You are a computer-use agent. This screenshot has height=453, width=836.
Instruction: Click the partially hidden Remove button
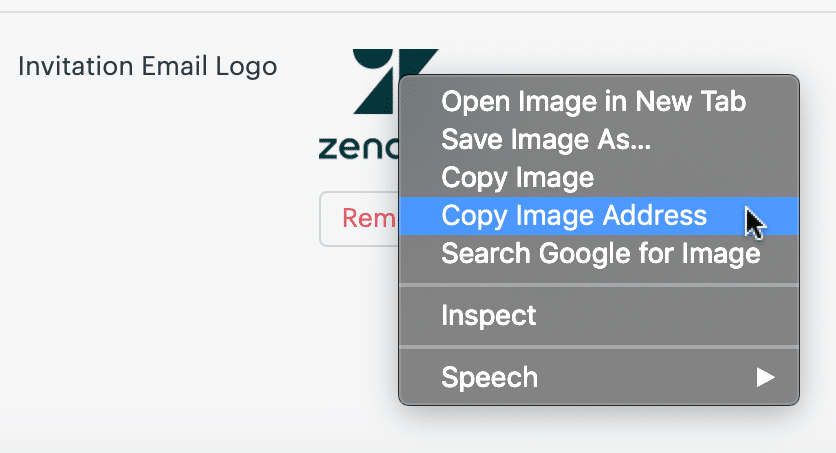pos(359,219)
